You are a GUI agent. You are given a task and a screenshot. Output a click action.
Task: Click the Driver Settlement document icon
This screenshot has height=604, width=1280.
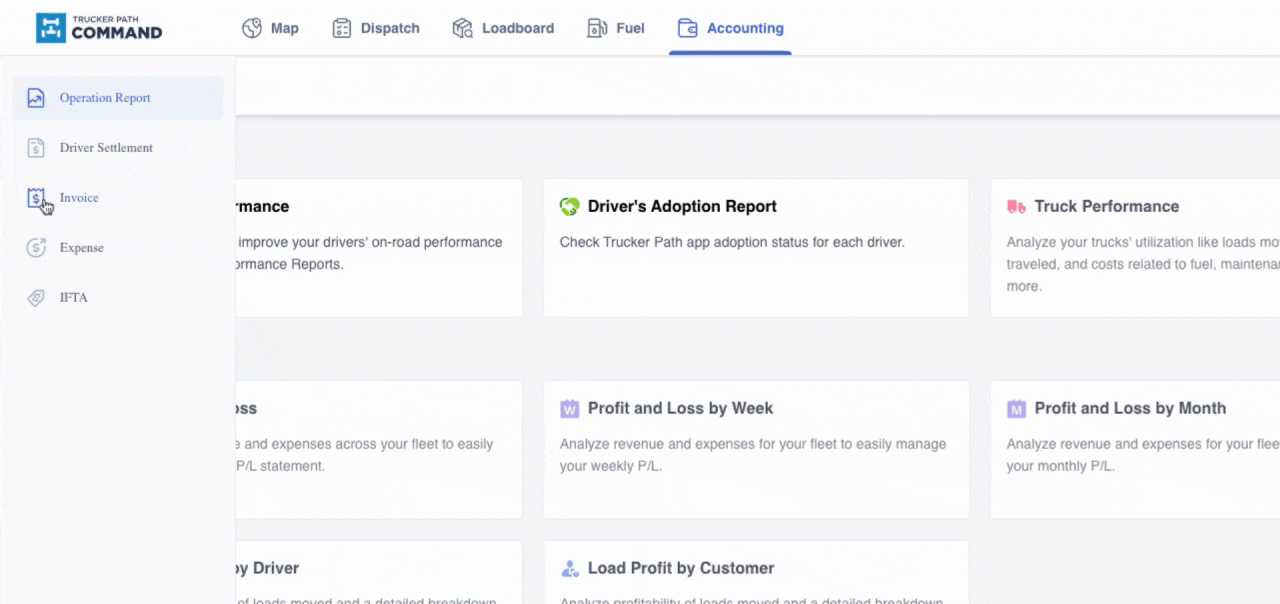(36, 148)
